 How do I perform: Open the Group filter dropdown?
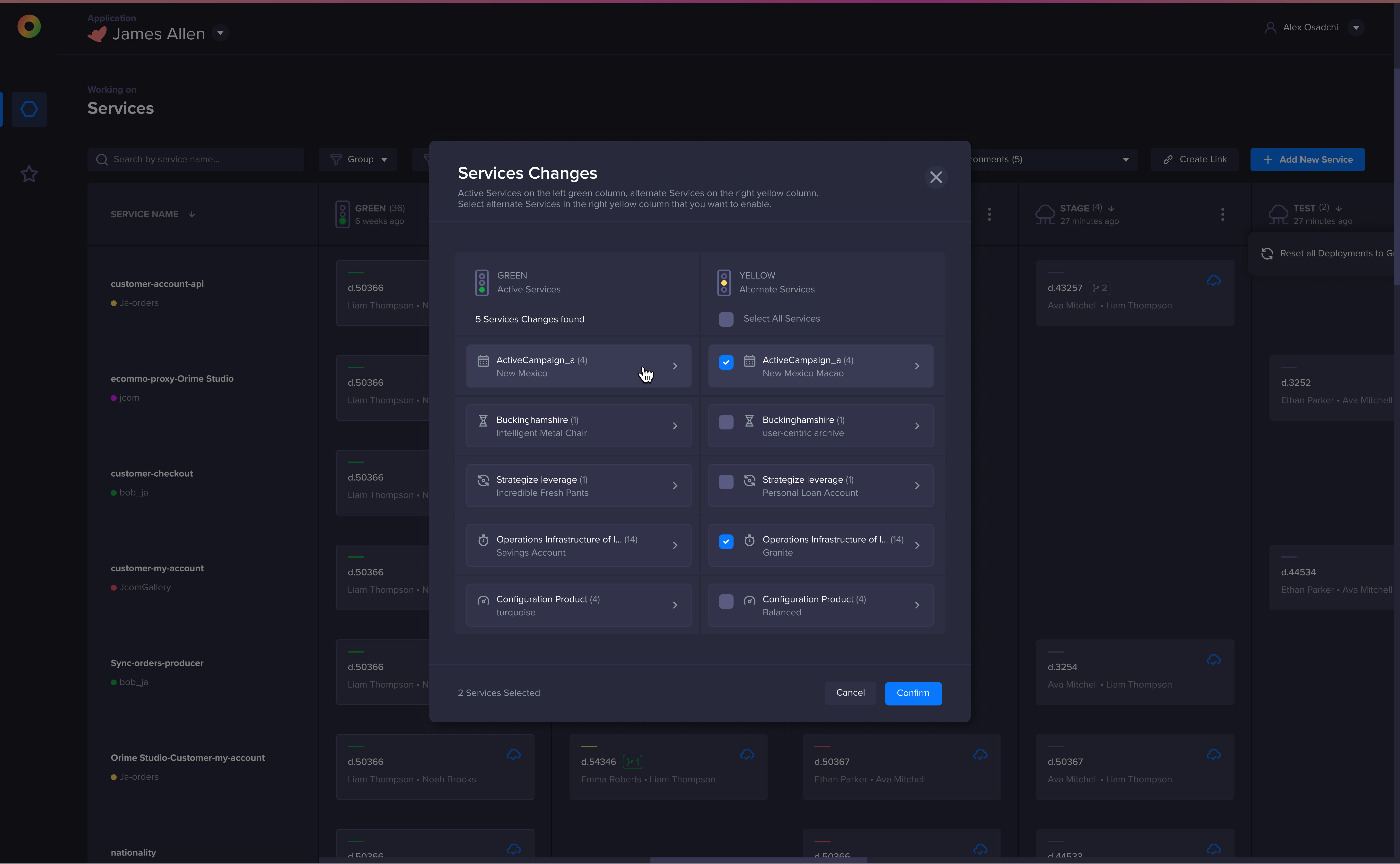pos(358,159)
